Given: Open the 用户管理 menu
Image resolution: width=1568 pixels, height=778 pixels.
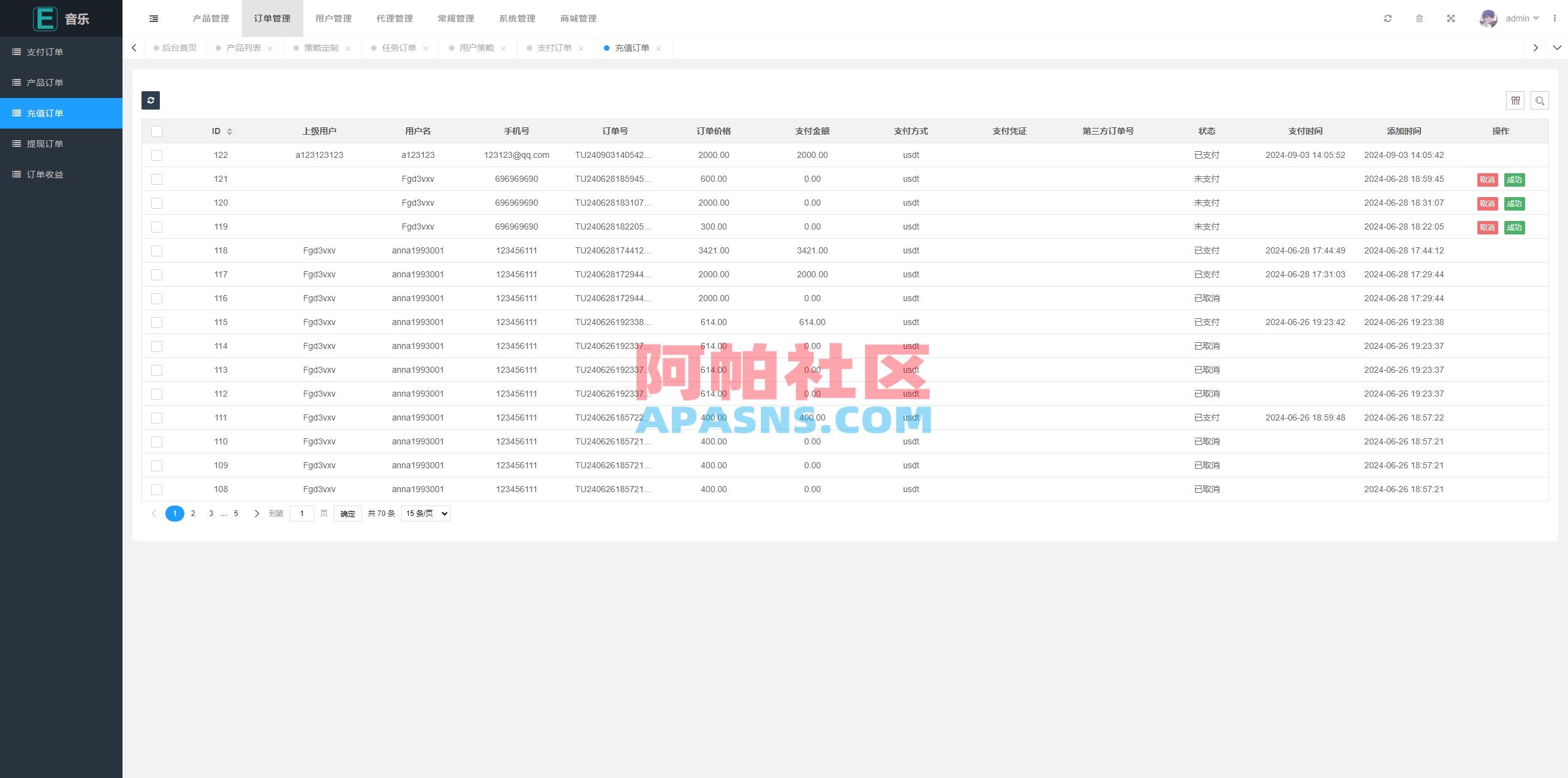Looking at the screenshot, I should tap(333, 18).
